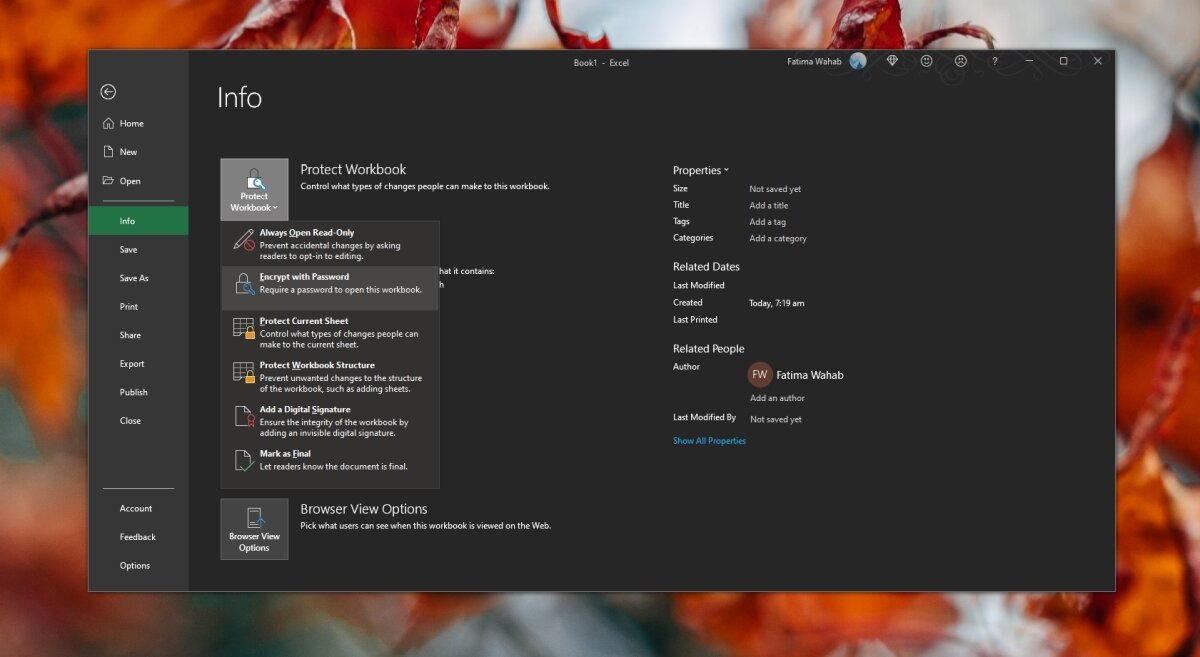Click the smiley face feedback icon
This screenshot has height=657, width=1200.
point(926,61)
